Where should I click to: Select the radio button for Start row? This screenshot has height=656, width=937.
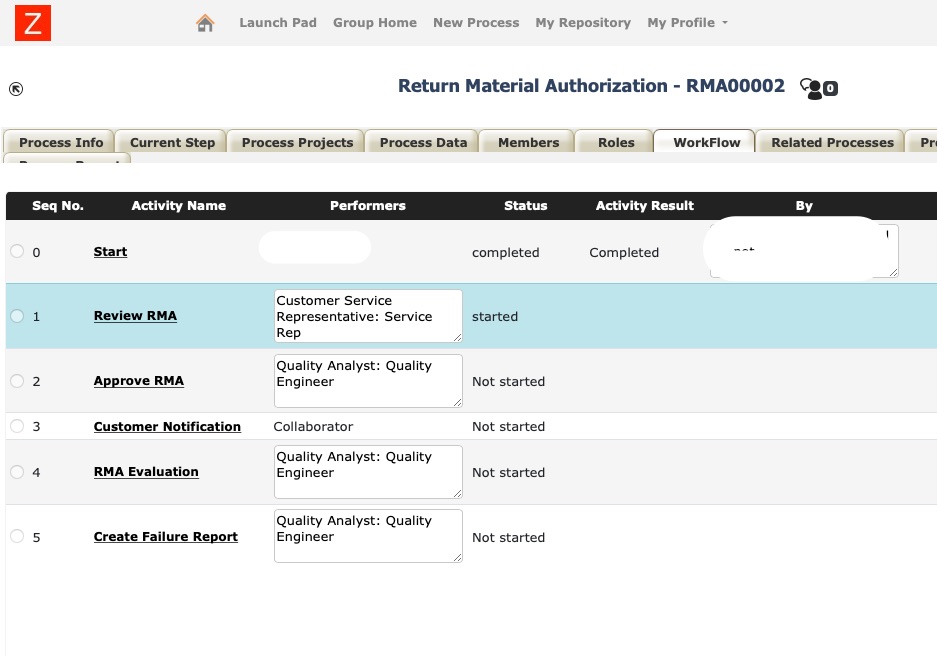coord(17,251)
